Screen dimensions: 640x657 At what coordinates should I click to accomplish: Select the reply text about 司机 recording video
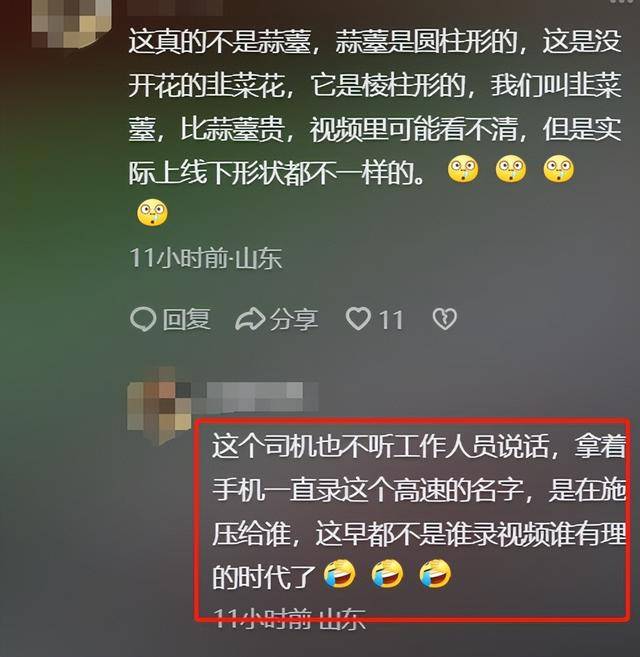(419, 511)
